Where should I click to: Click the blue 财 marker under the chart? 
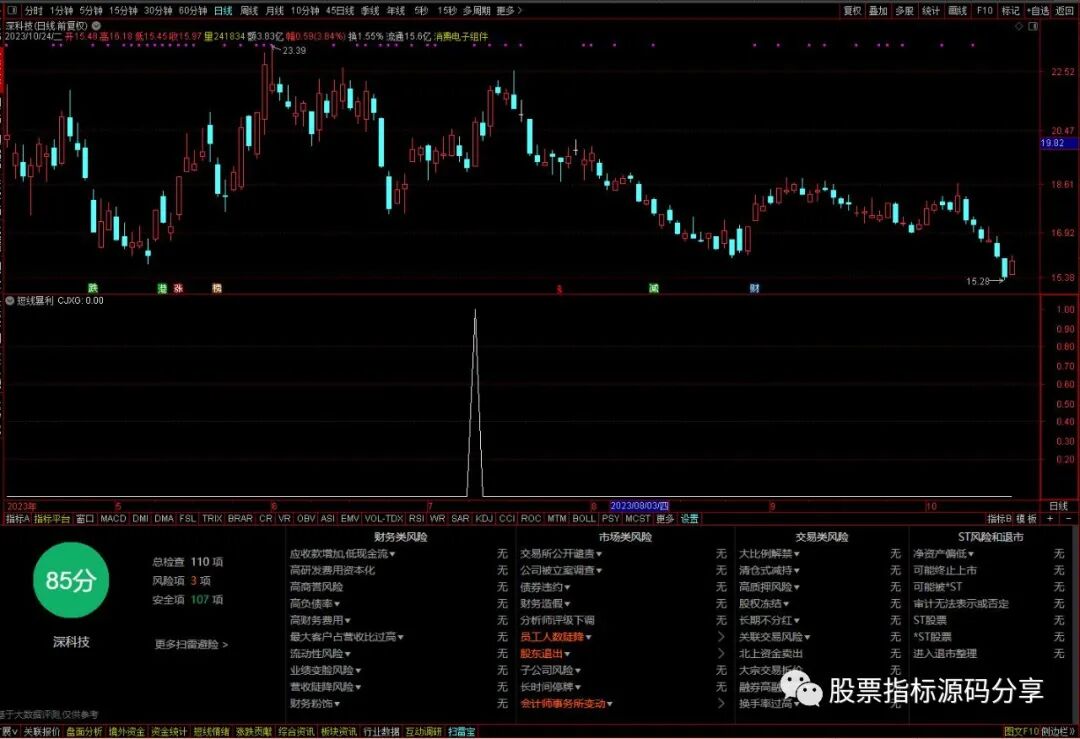click(x=754, y=288)
